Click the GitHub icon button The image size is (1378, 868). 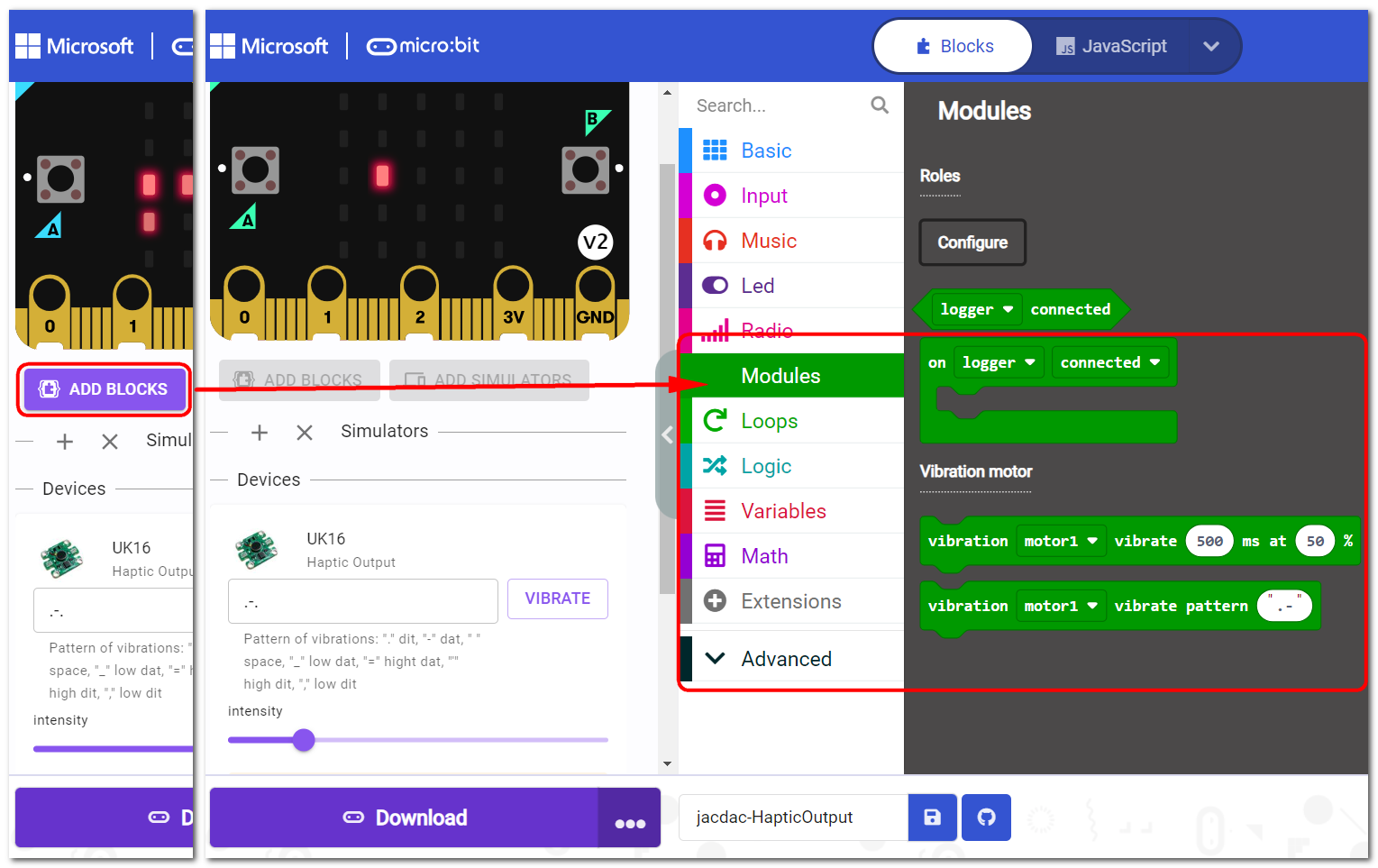pyautogui.click(x=986, y=817)
